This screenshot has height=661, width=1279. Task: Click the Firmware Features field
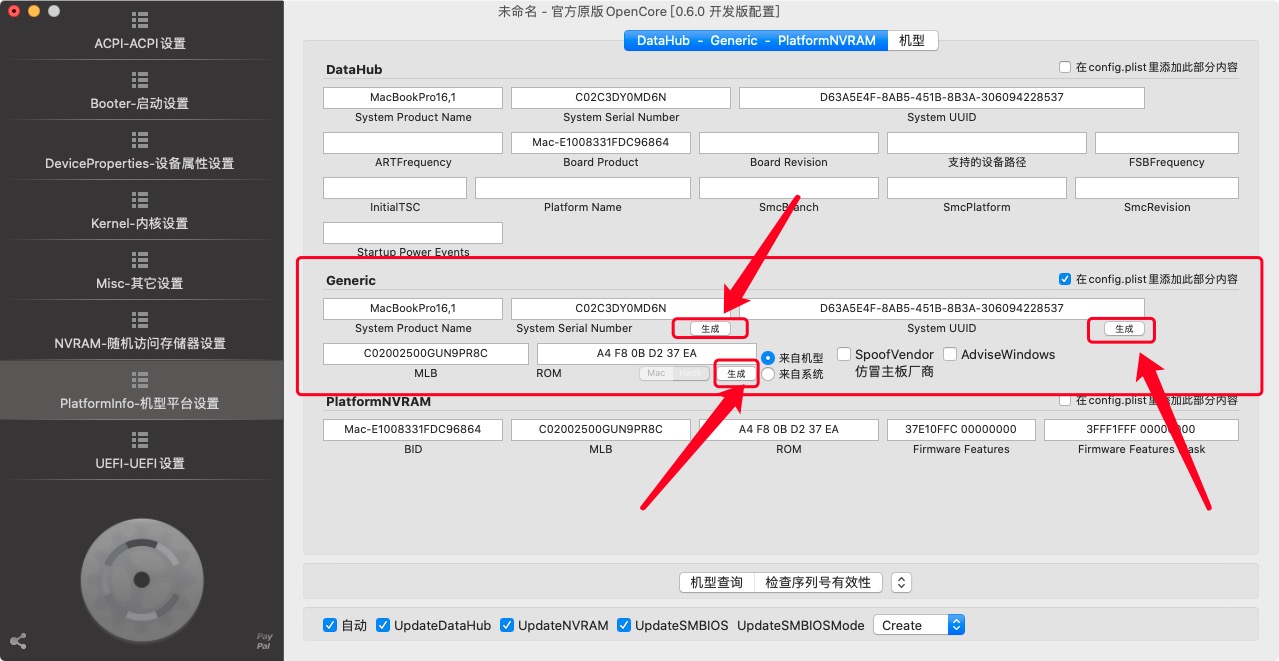[961, 430]
